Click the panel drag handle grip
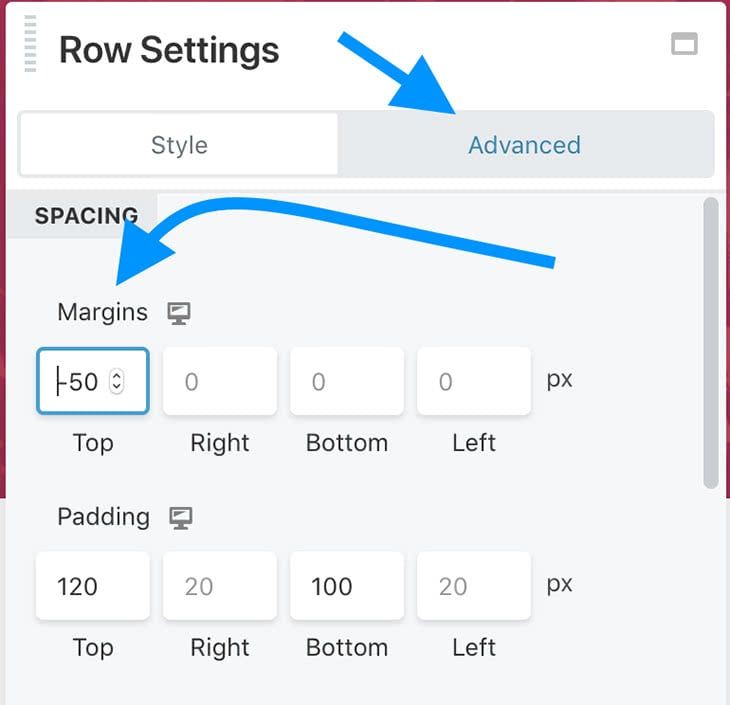Viewport: 730px width, 705px height. [30, 44]
